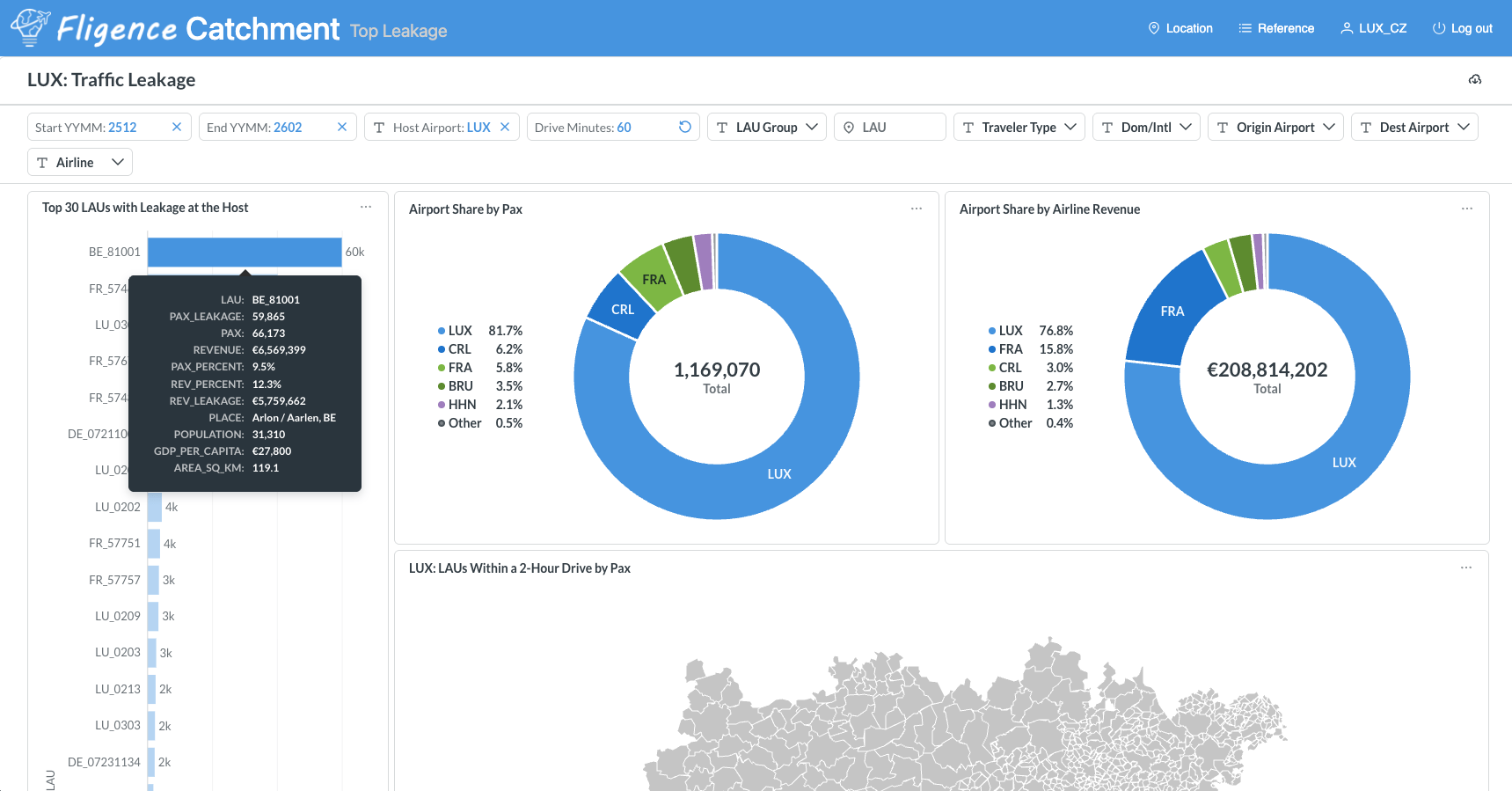1512x791 pixels.
Task: Open options menu for Top 30 LAUs panel
Action: pyautogui.click(x=366, y=208)
